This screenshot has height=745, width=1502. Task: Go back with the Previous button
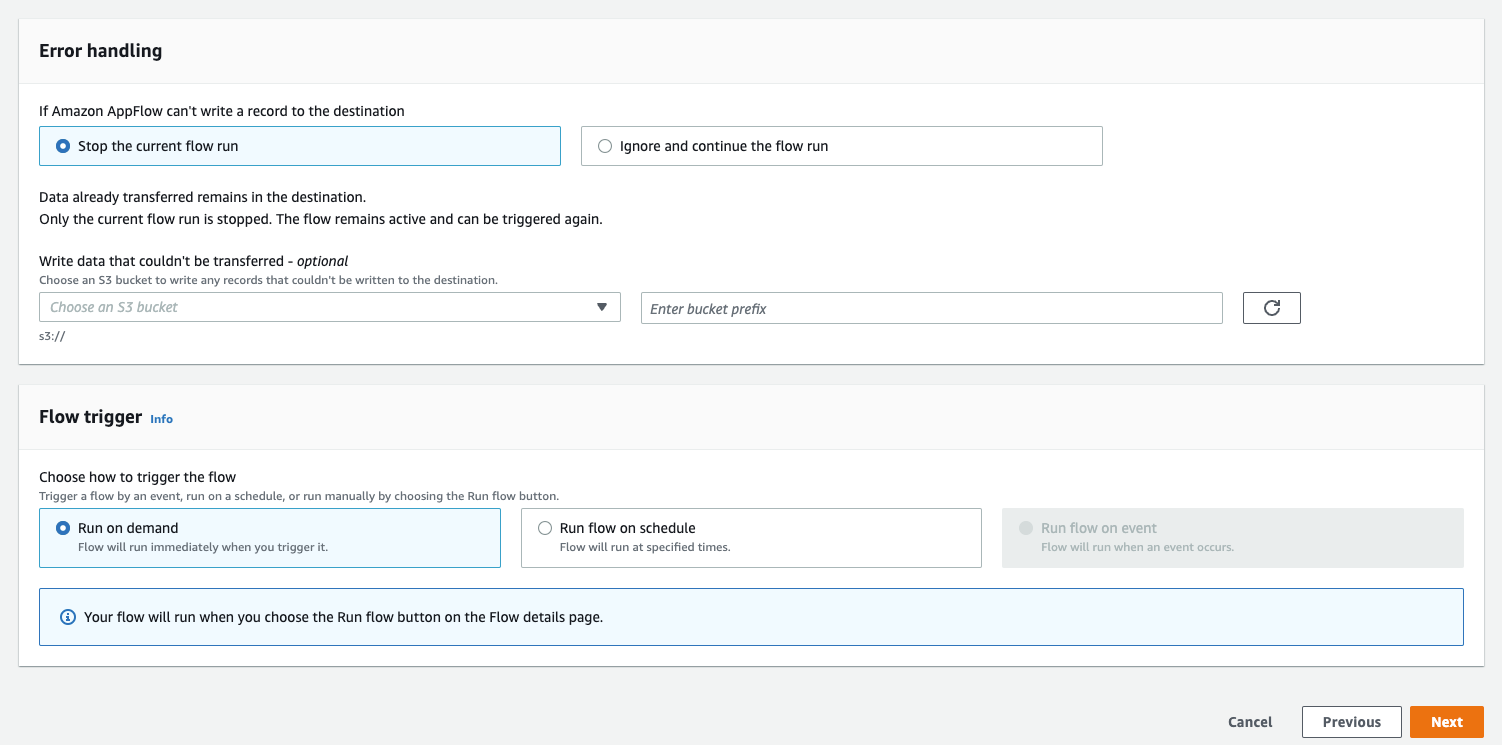pyautogui.click(x=1351, y=722)
